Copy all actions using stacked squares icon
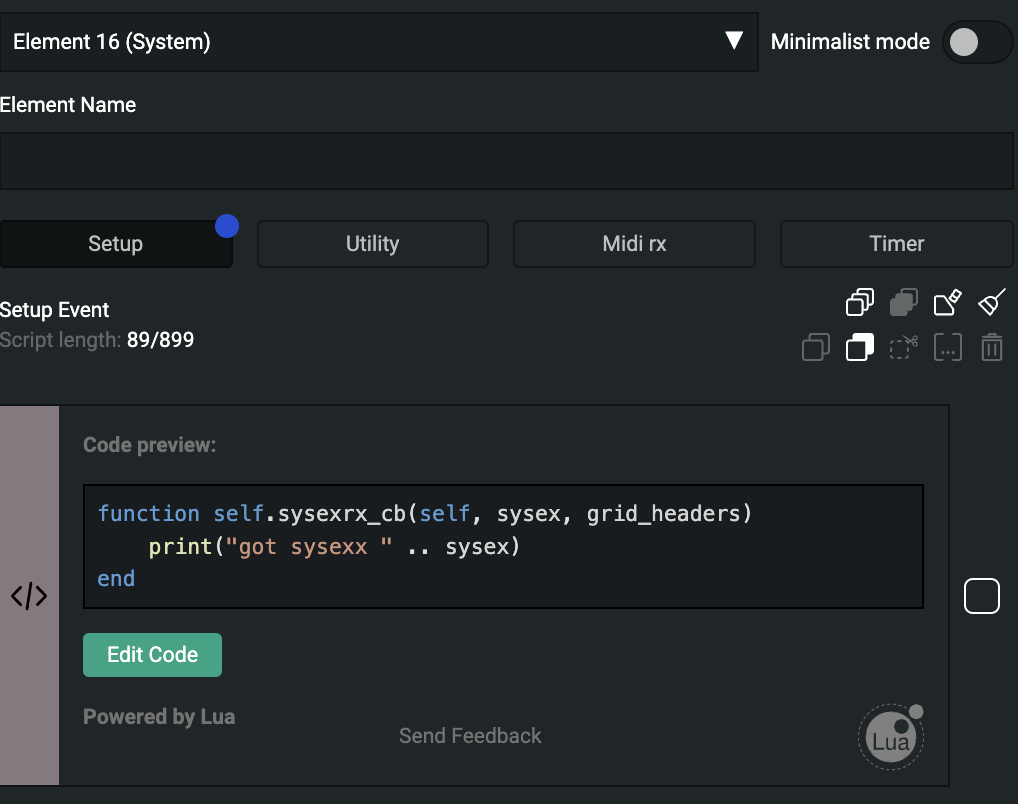The height and width of the screenshot is (804, 1018). pyautogui.click(x=860, y=301)
